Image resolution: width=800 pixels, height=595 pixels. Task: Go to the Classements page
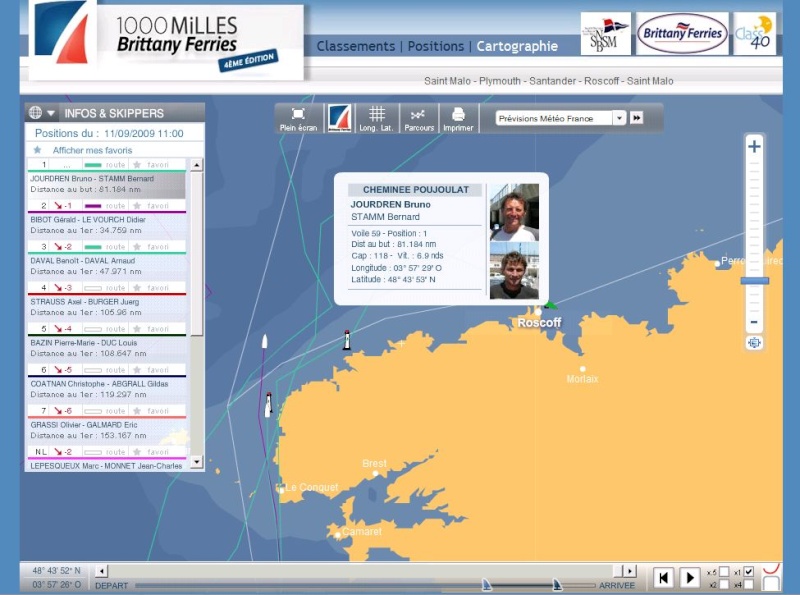356,46
